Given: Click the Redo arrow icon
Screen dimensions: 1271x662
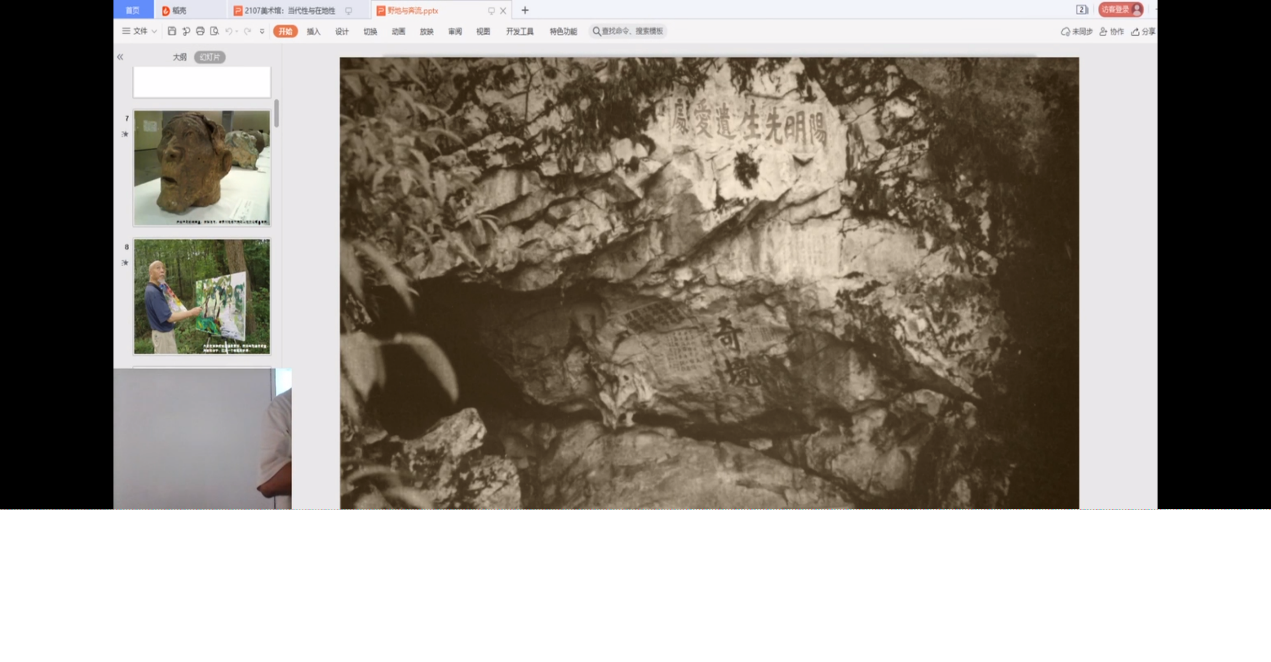Looking at the screenshot, I should [x=247, y=32].
